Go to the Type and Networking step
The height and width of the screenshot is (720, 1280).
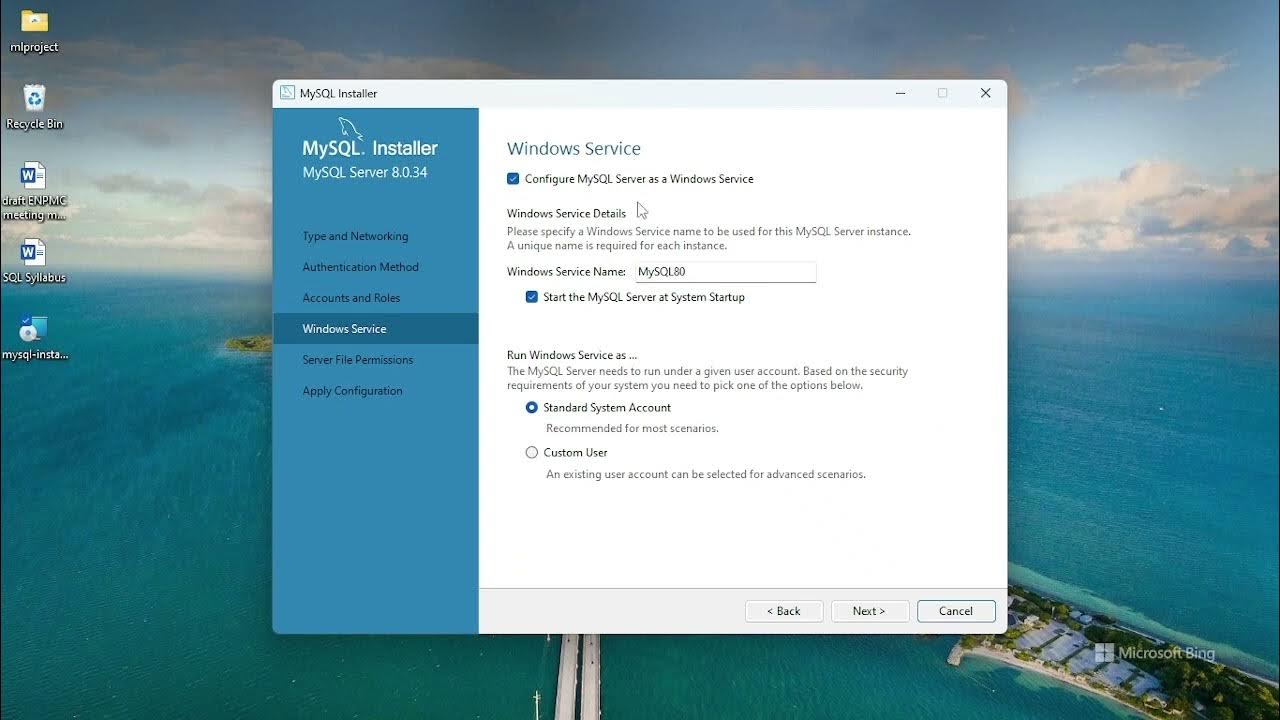click(355, 237)
